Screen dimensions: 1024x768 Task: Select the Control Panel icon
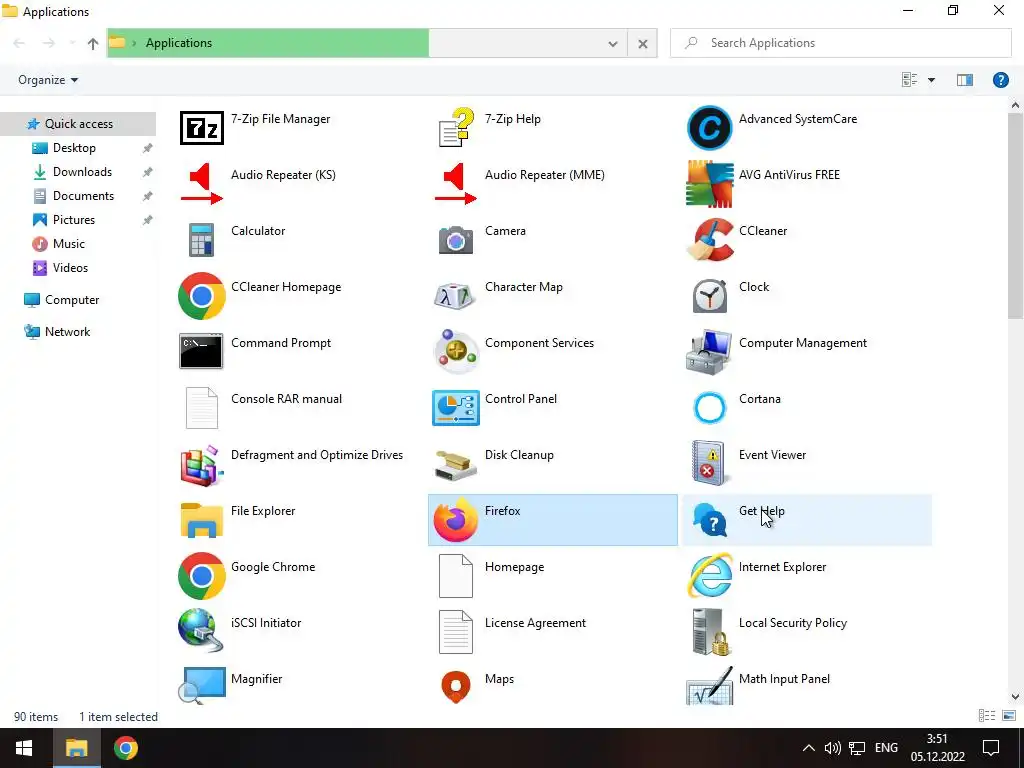(456, 408)
